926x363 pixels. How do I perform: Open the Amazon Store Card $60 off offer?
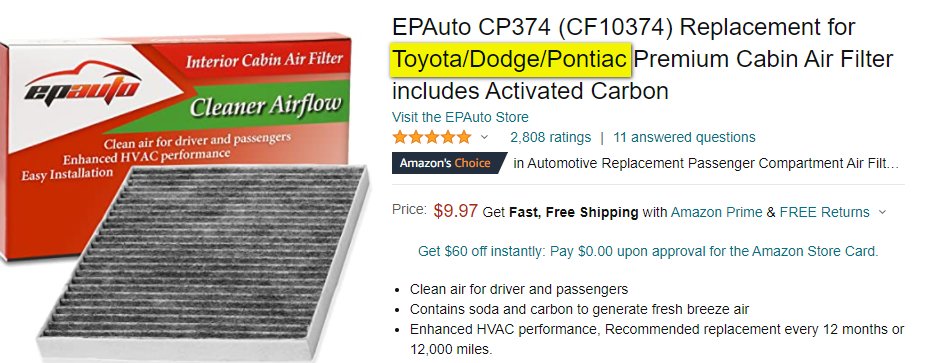[648, 251]
